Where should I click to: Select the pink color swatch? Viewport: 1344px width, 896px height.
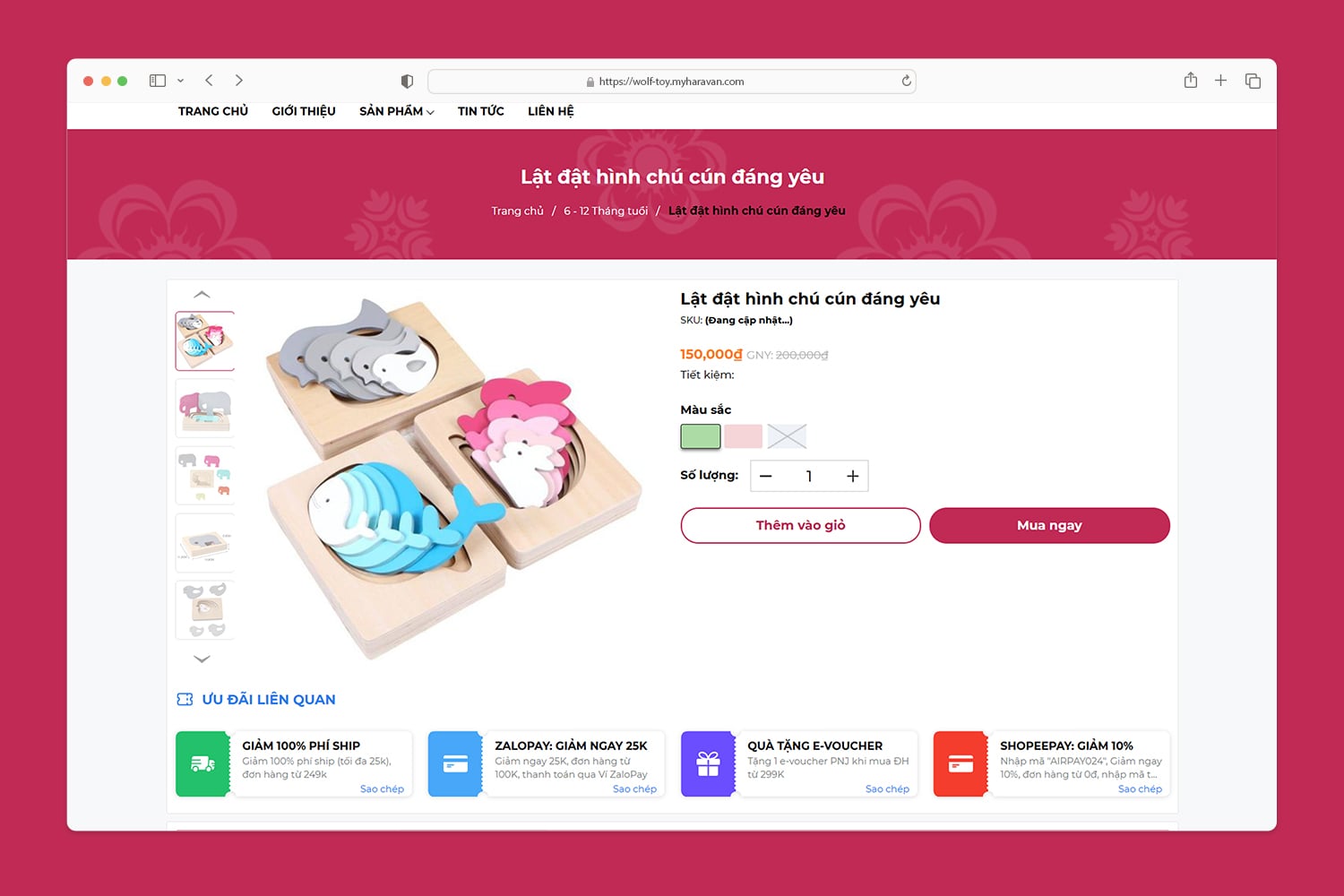(x=744, y=436)
